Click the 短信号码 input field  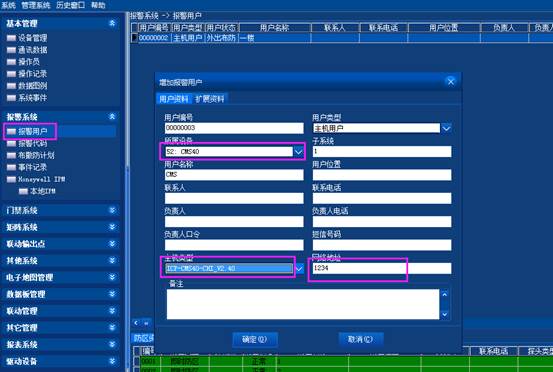382,245
